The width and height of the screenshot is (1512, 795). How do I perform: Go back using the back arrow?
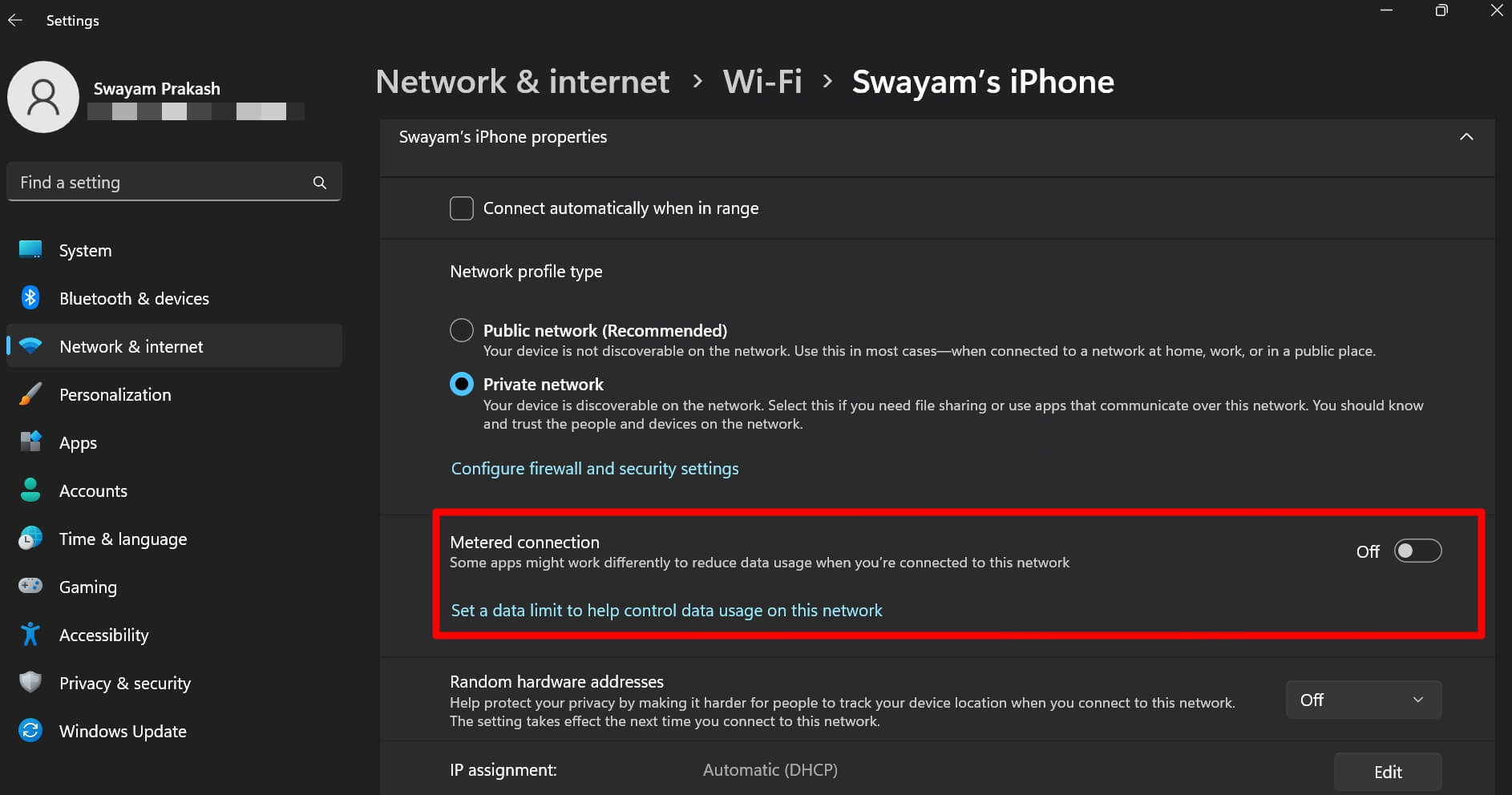point(15,20)
